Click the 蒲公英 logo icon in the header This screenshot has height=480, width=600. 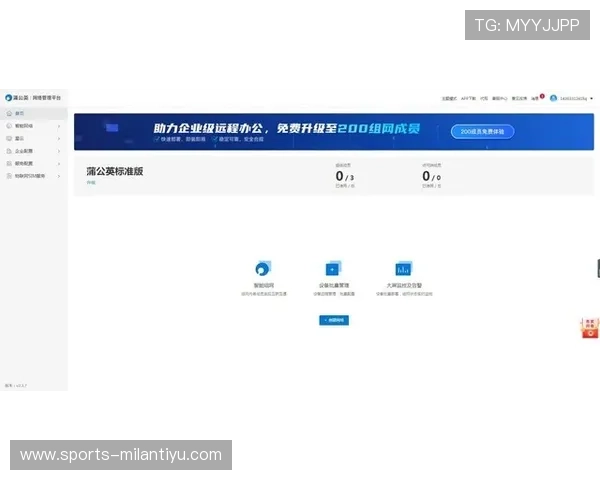(x=8, y=98)
